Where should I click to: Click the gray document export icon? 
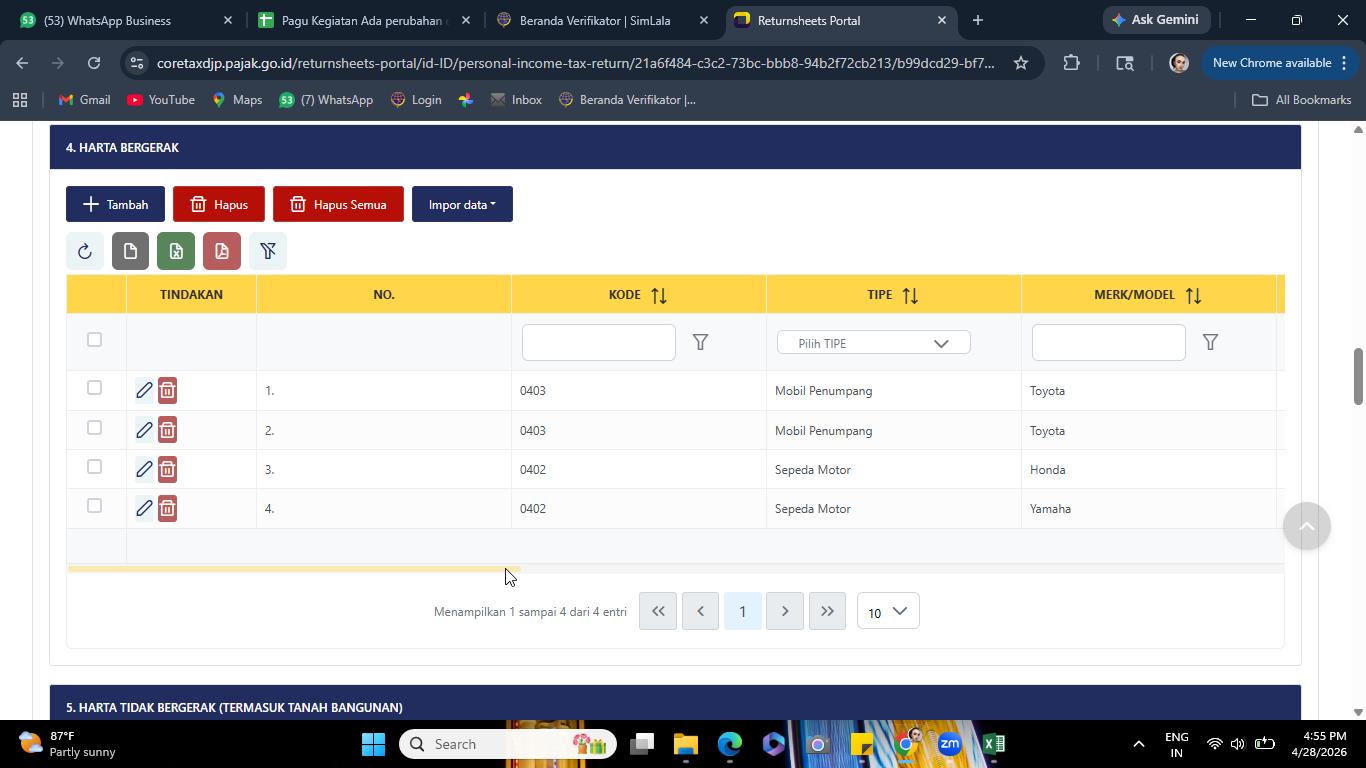[130, 251]
